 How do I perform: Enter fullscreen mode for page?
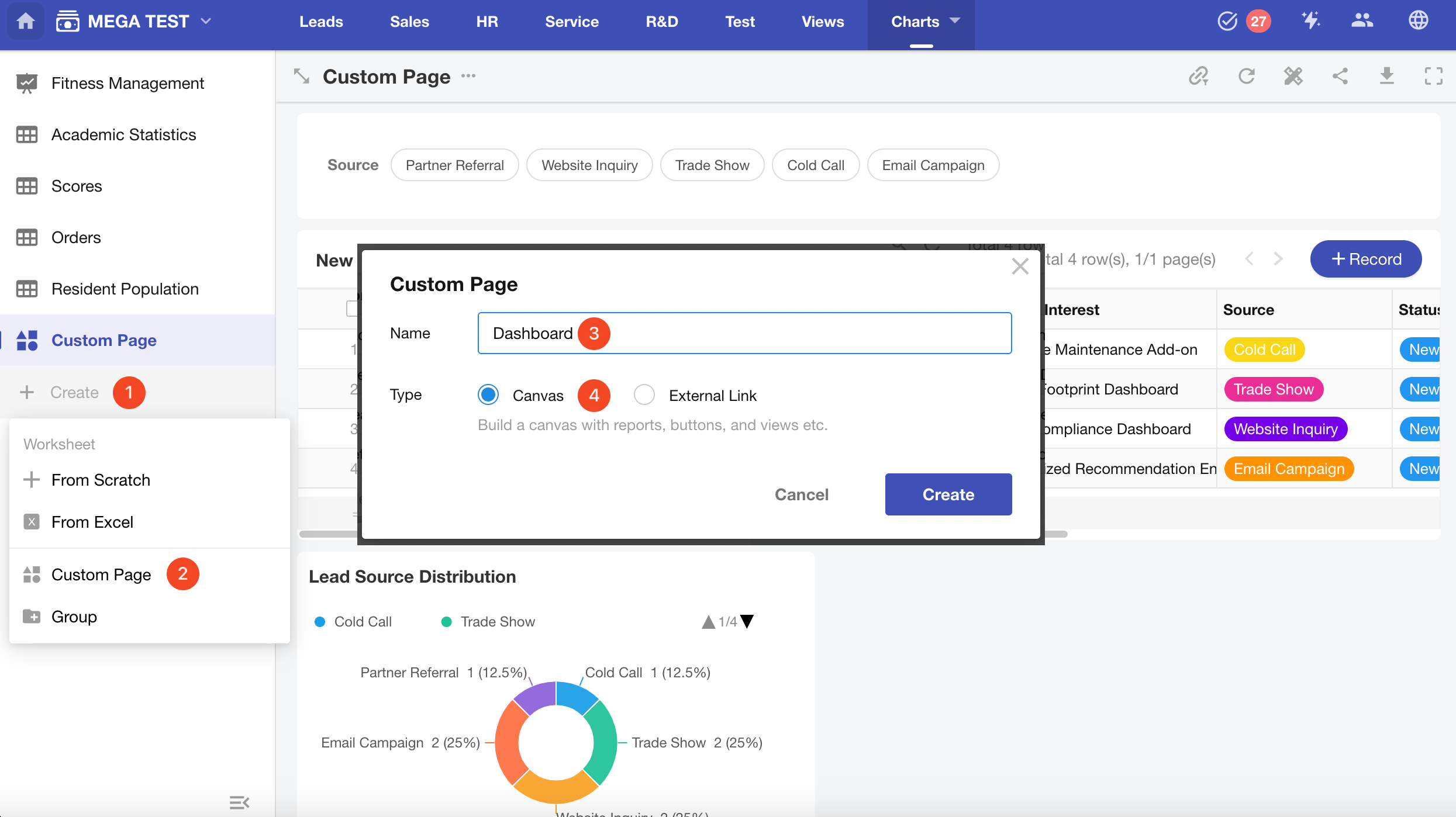tap(1433, 76)
